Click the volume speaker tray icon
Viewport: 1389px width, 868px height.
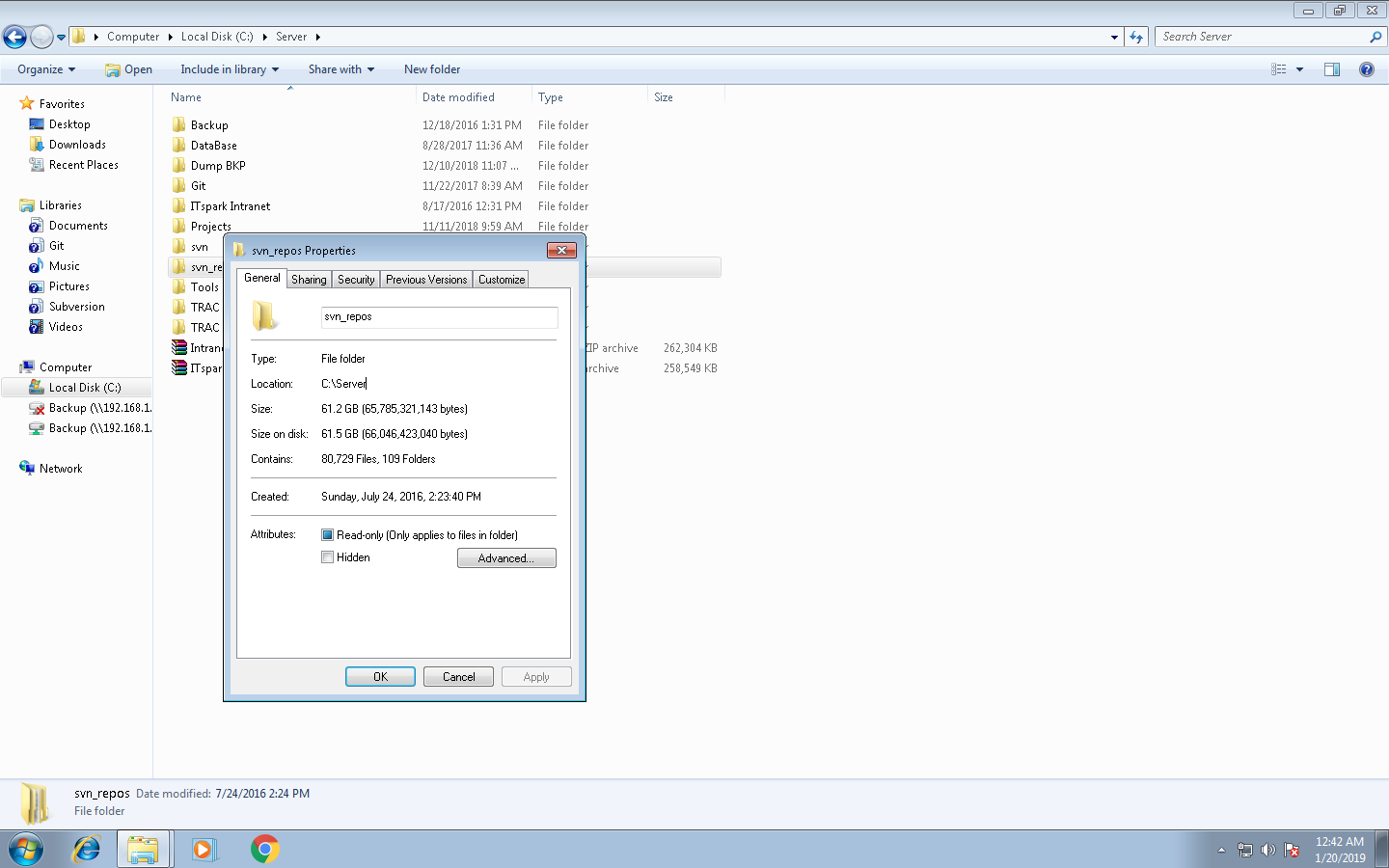click(1267, 850)
